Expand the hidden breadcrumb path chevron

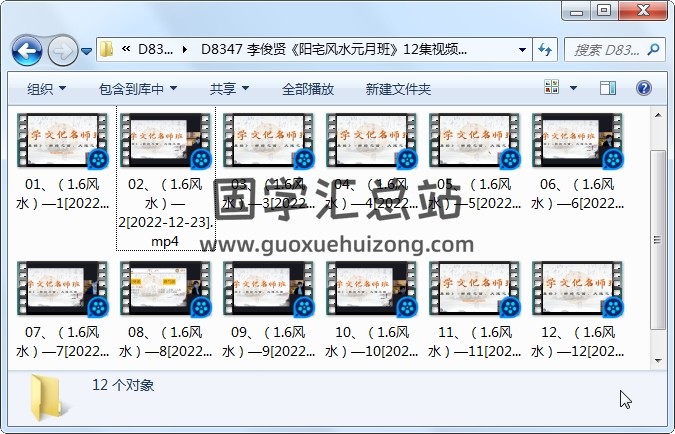(126, 50)
